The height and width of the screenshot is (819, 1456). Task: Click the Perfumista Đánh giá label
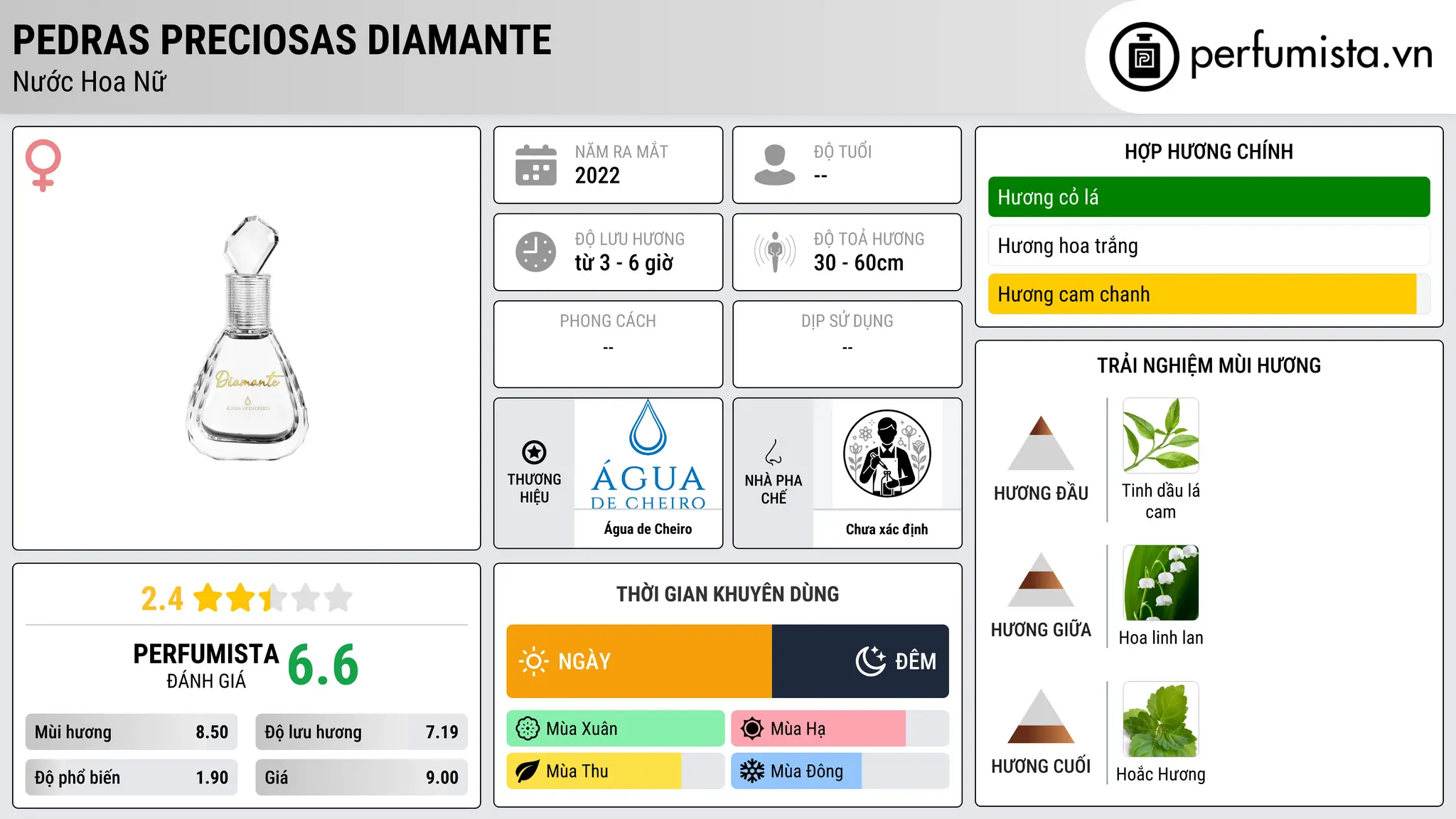(206, 666)
